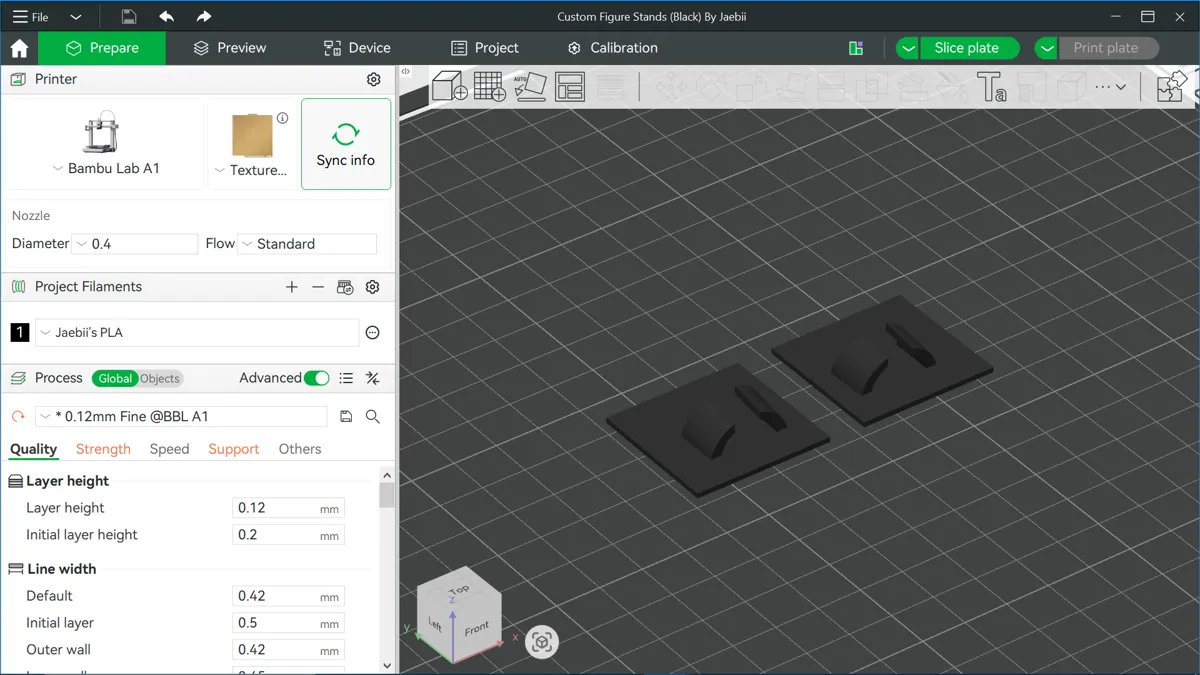The width and height of the screenshot is (1200, 675).
Task: Click the save disk icon in title bar
Action: tap(129, 16)
